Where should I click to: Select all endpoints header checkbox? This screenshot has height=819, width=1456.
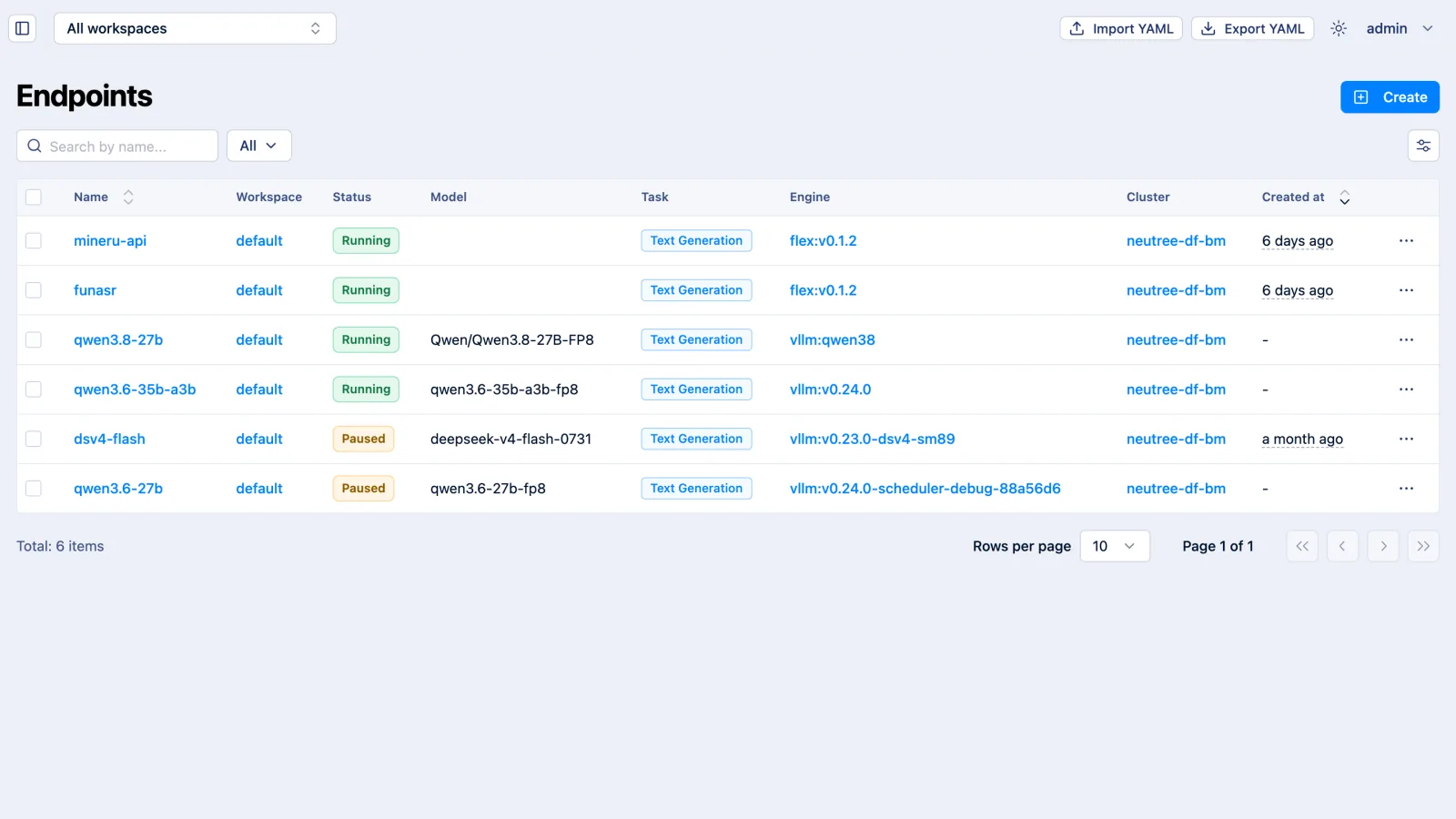pyautogui.click(x=34, y=197)
